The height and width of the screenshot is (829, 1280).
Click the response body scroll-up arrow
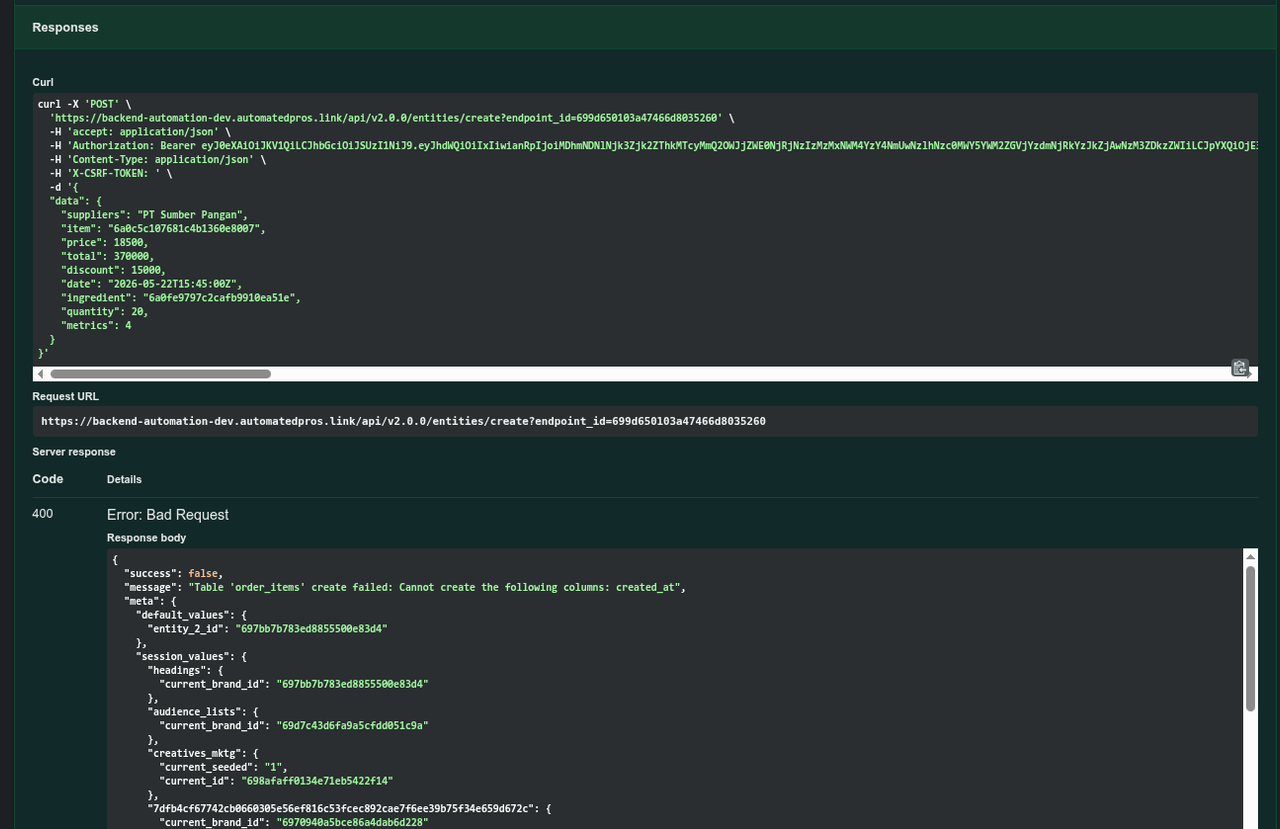1250,556
